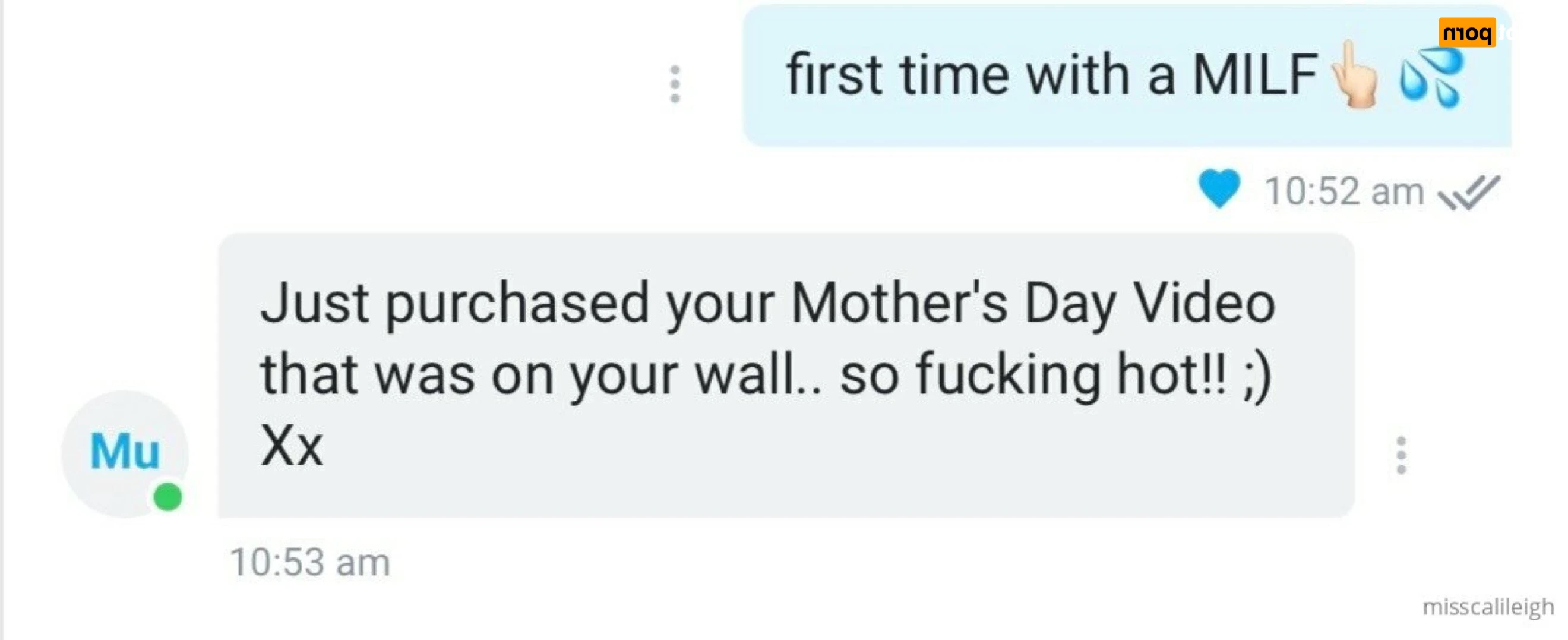Screen dimensions: 1568x640
Task: Click the blue water droplets emoji
Action: [x=1430, y=77]
